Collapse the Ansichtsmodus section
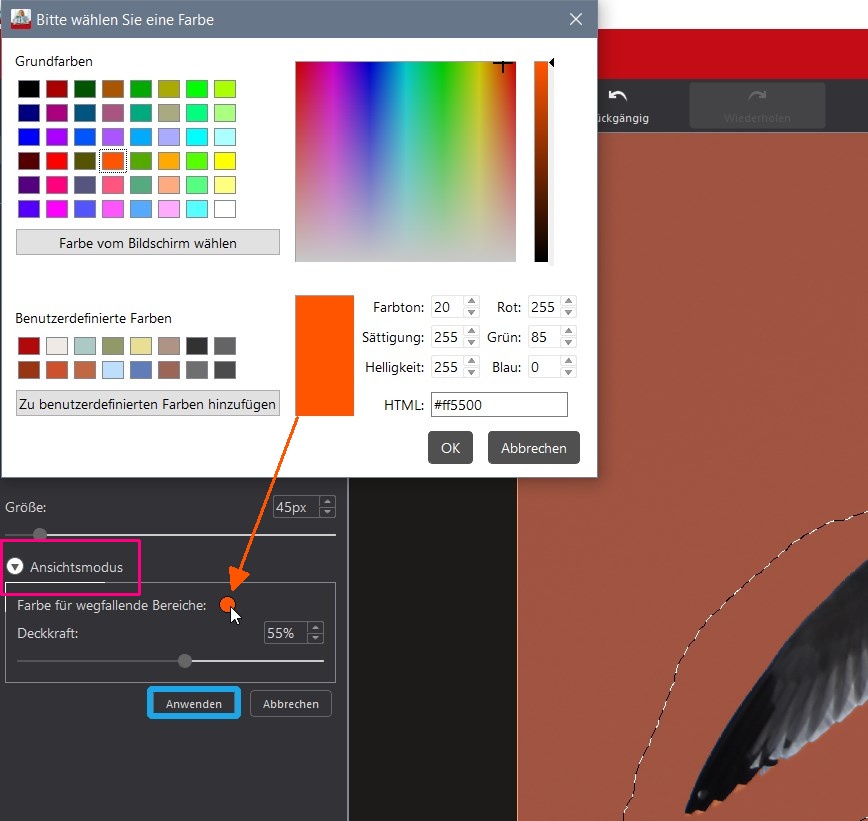Screen dimensions: 868x821 pos(15,566)
